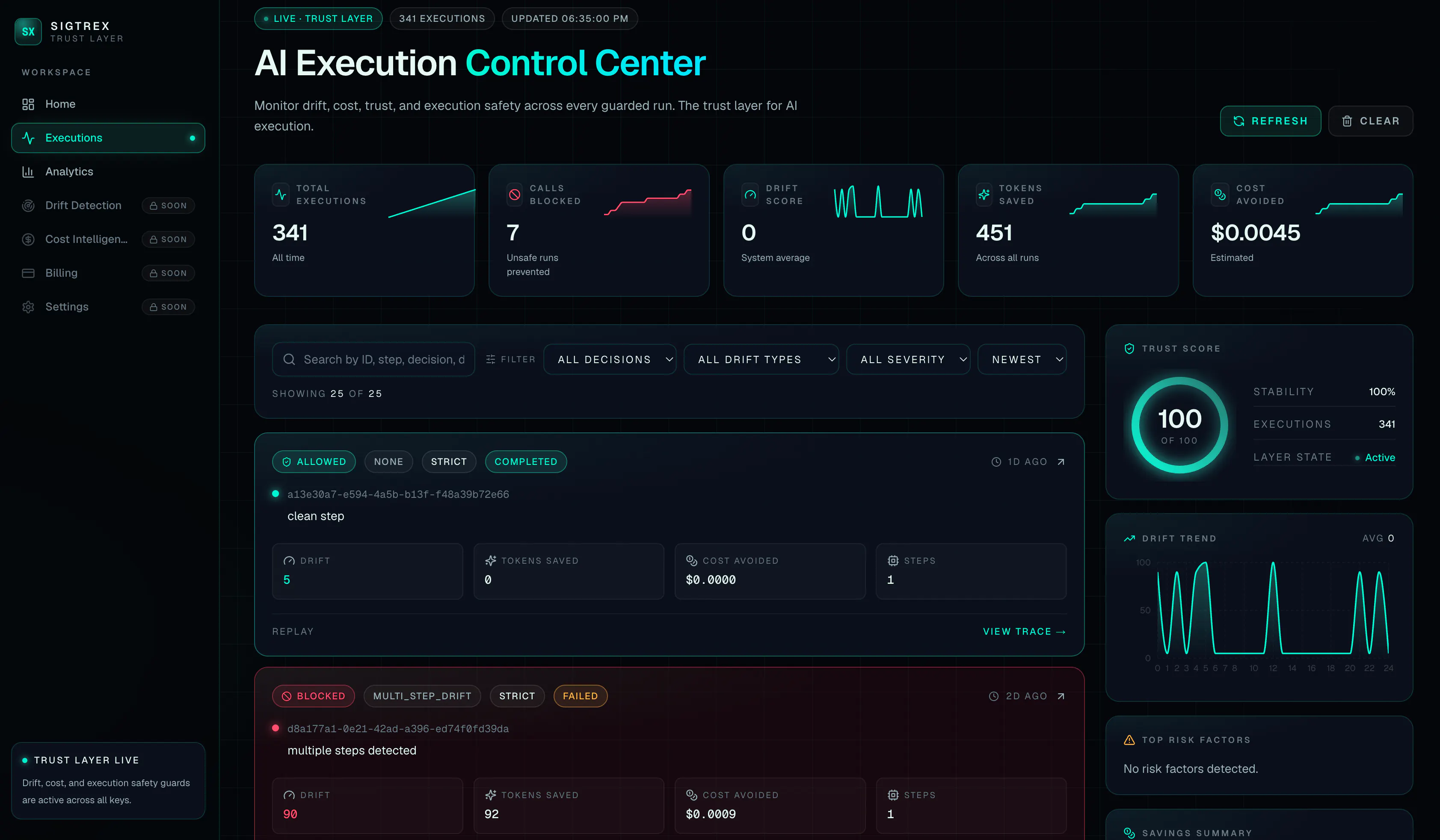Click the Top Risk Factors warning icon

pos(1129,740)
